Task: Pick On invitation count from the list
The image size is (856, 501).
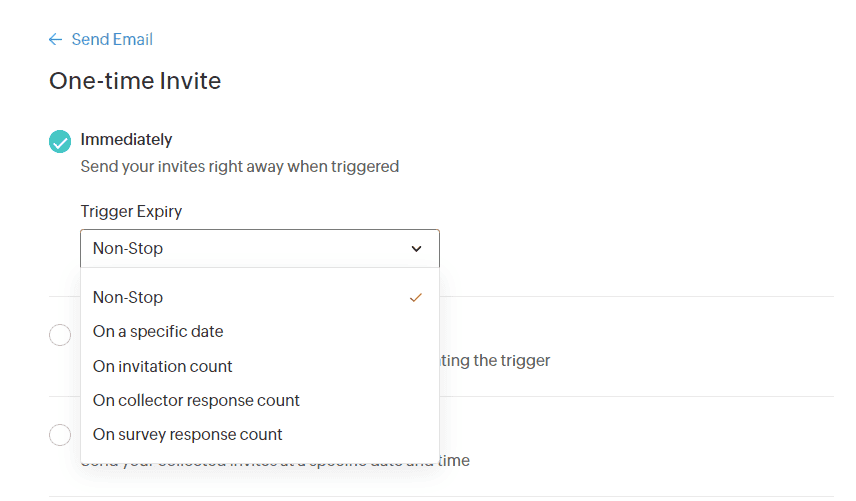Action: [163, 366]
